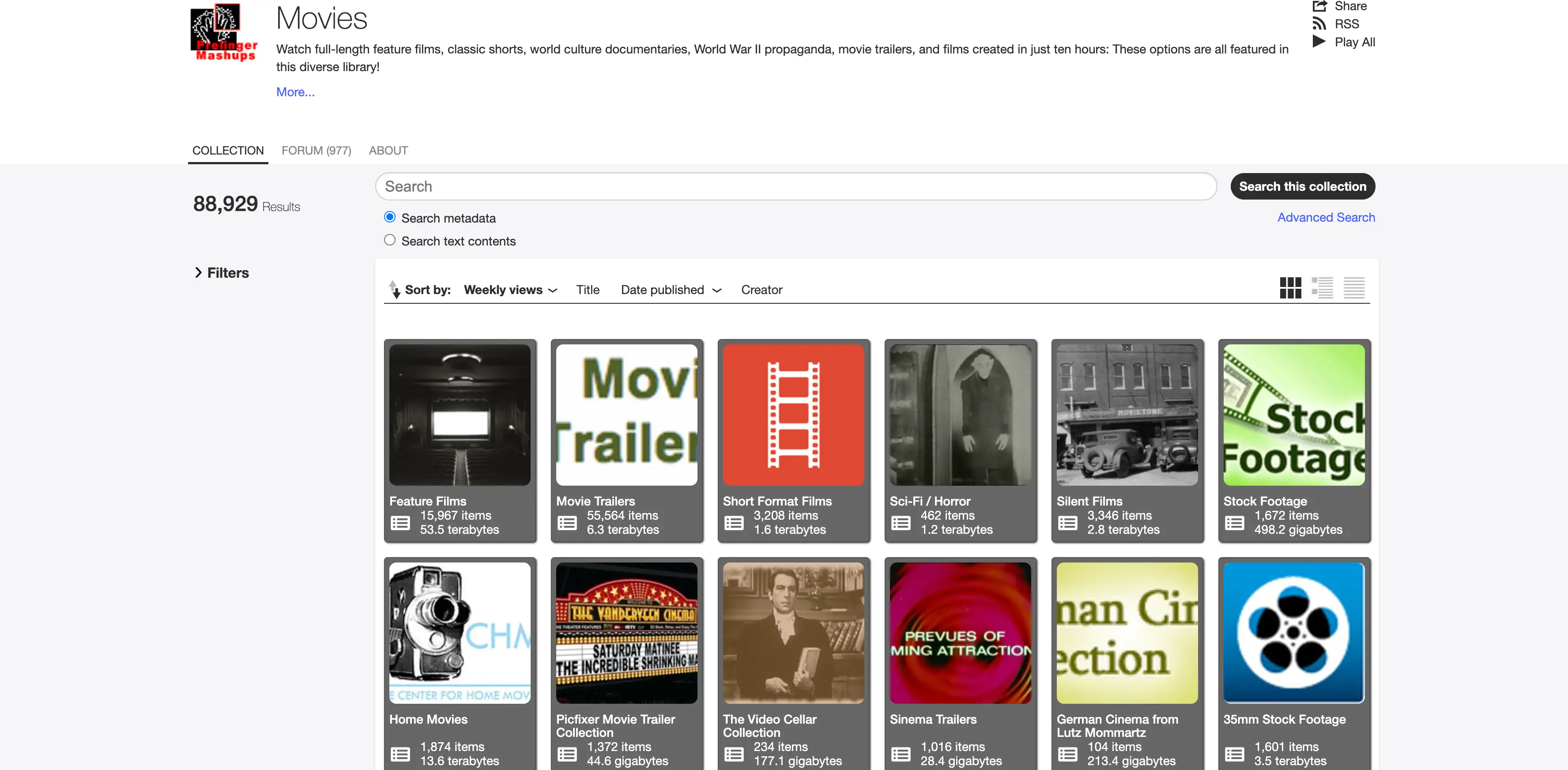Click list icon on Stock Footage card
Screen dimensions: 1568x770
point(1234,523)
